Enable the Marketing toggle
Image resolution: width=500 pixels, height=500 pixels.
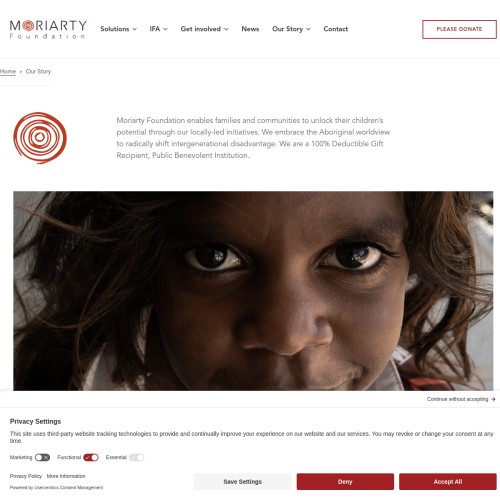[42, 457]
